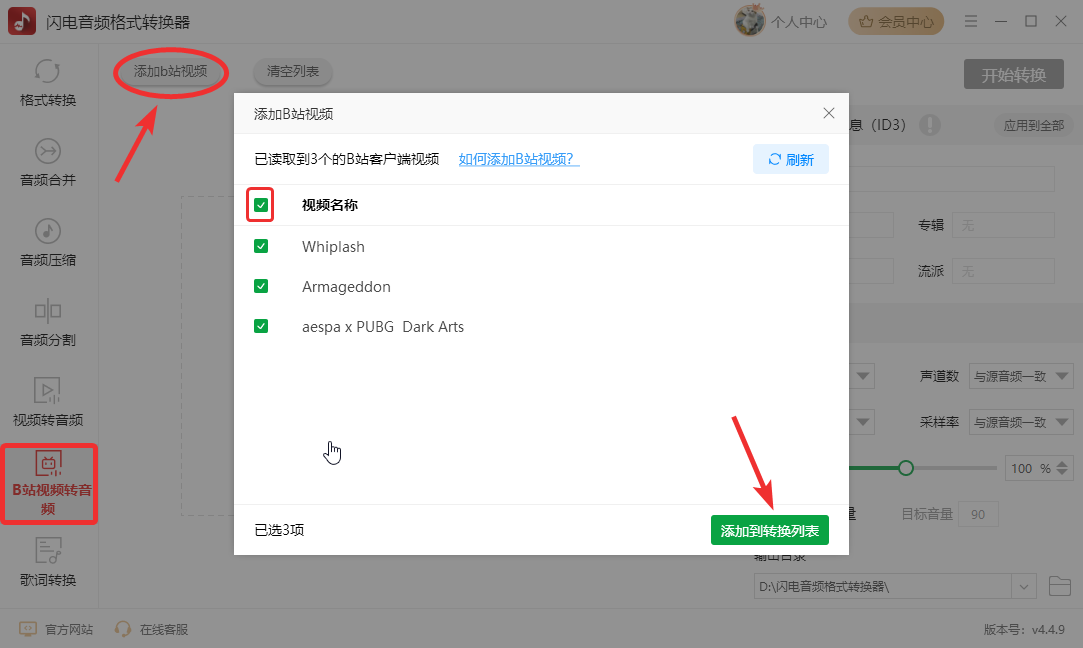1083x648 pixels.
Task: Select the B站视频转音频 sidebar tool
Action: tap(48, 484)
